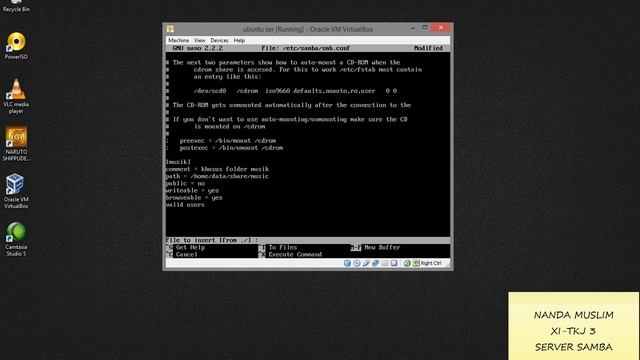640x360 pixels.
Task: Click the yellow sticky note NANDA MUSLIM
Action: point(573,326)
